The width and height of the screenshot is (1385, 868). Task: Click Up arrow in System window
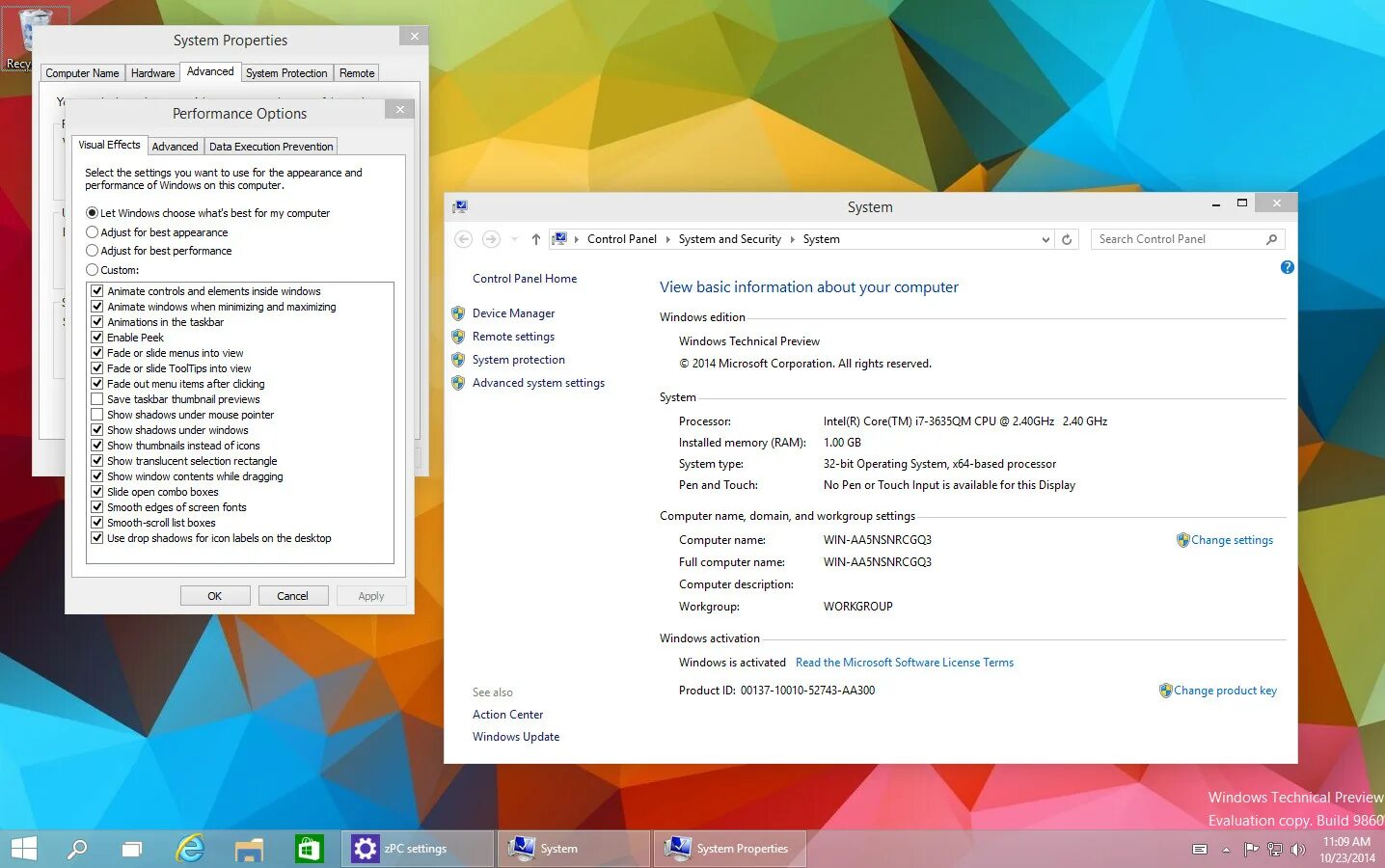[536, 239]
